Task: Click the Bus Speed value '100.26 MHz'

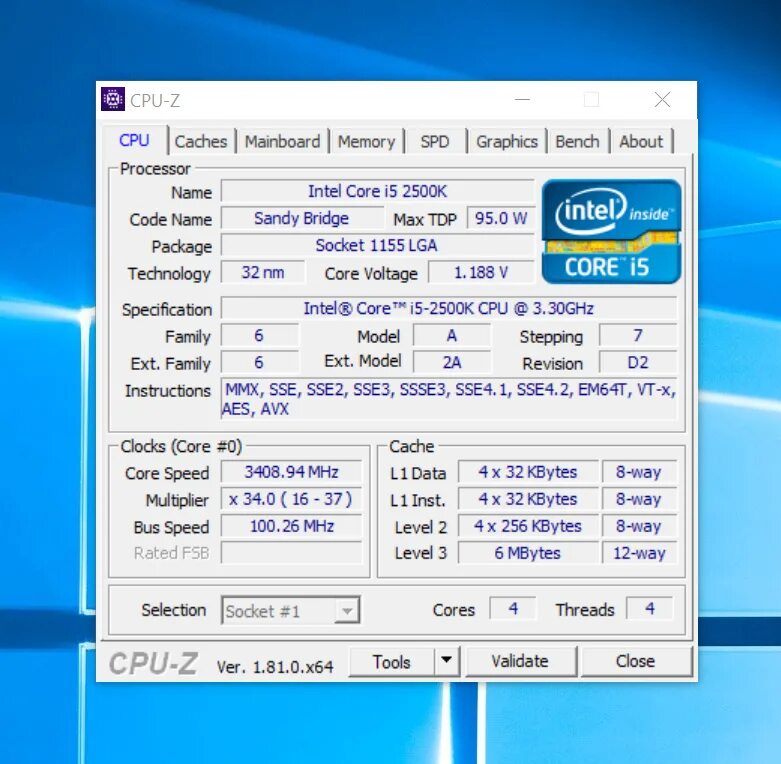Action: point(291,525)
